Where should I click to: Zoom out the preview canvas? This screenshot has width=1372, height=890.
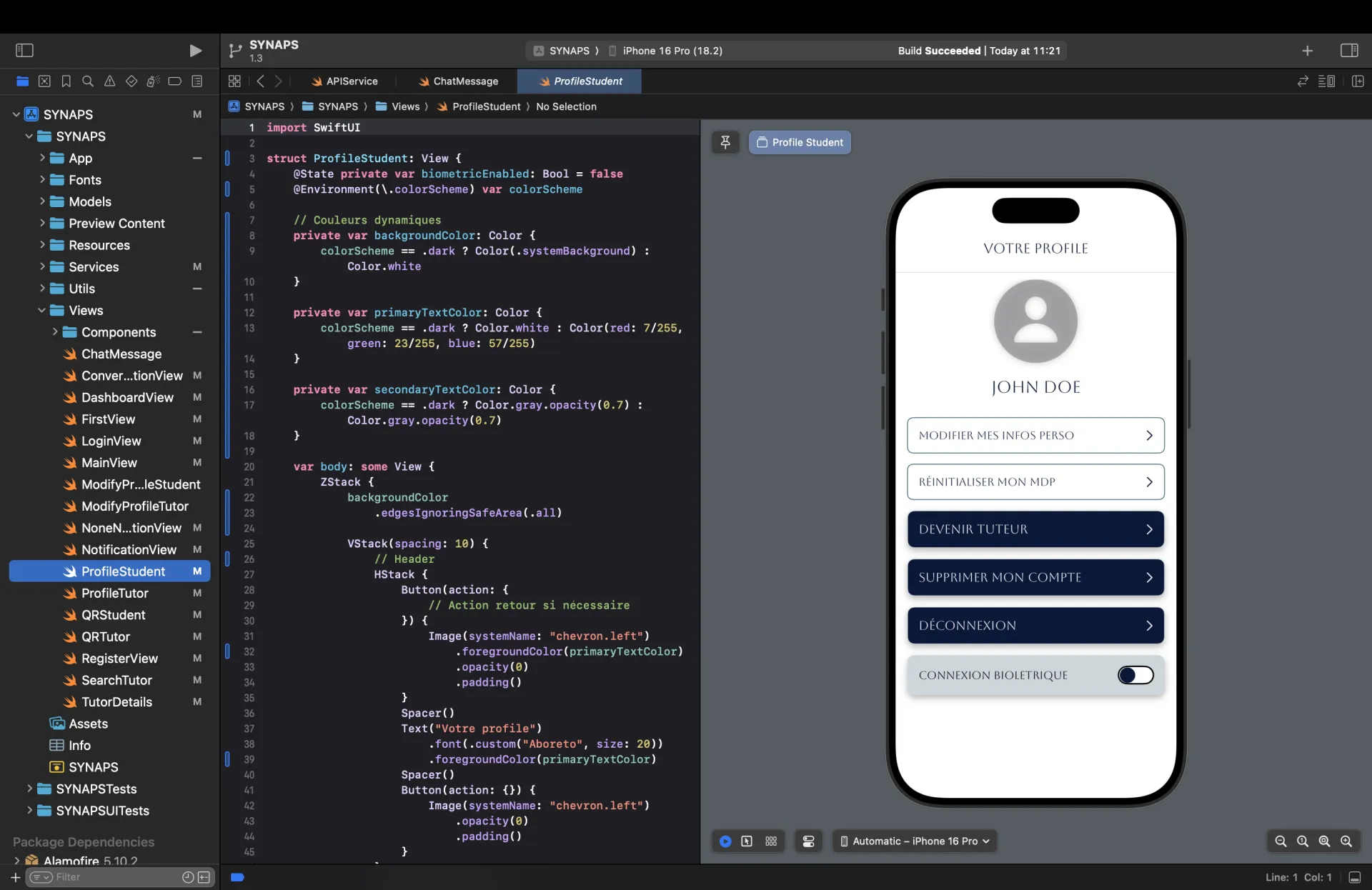[x=1281, y=841]
